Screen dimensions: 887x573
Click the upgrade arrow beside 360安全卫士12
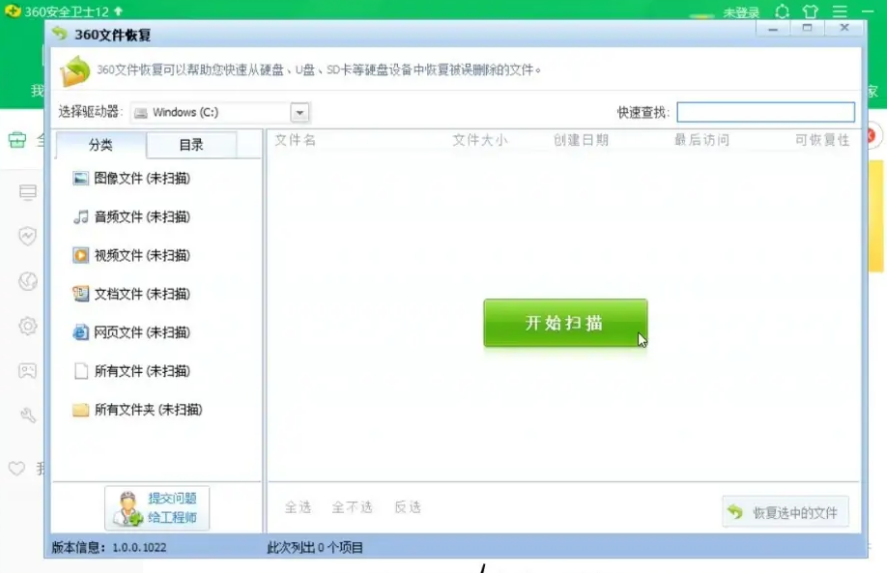[118, 11]
